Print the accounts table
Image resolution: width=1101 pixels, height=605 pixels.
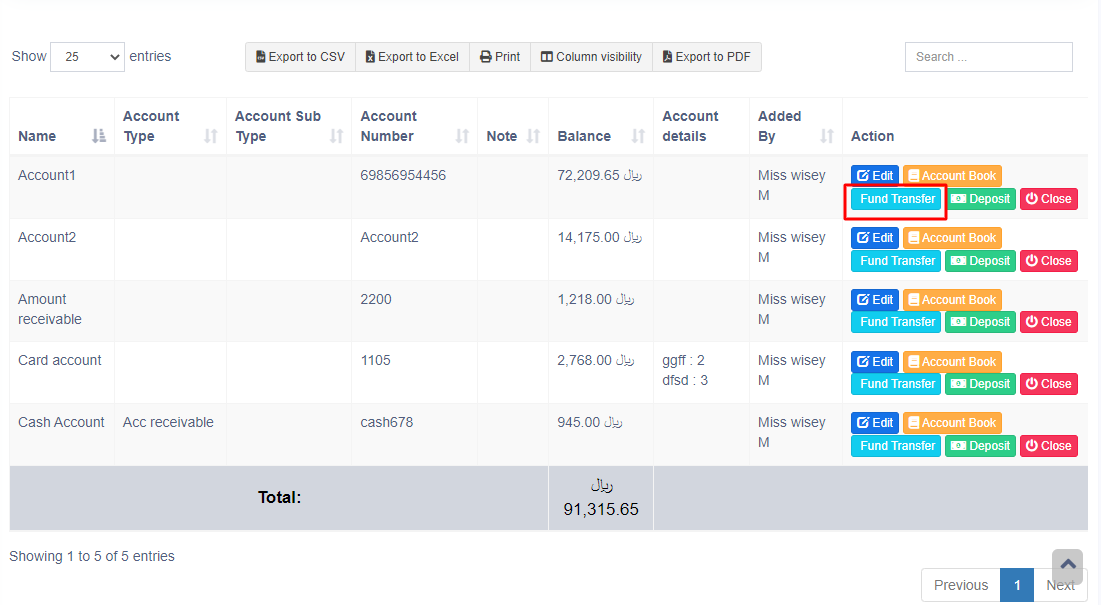pyautogui.click(x=500, y=57)
